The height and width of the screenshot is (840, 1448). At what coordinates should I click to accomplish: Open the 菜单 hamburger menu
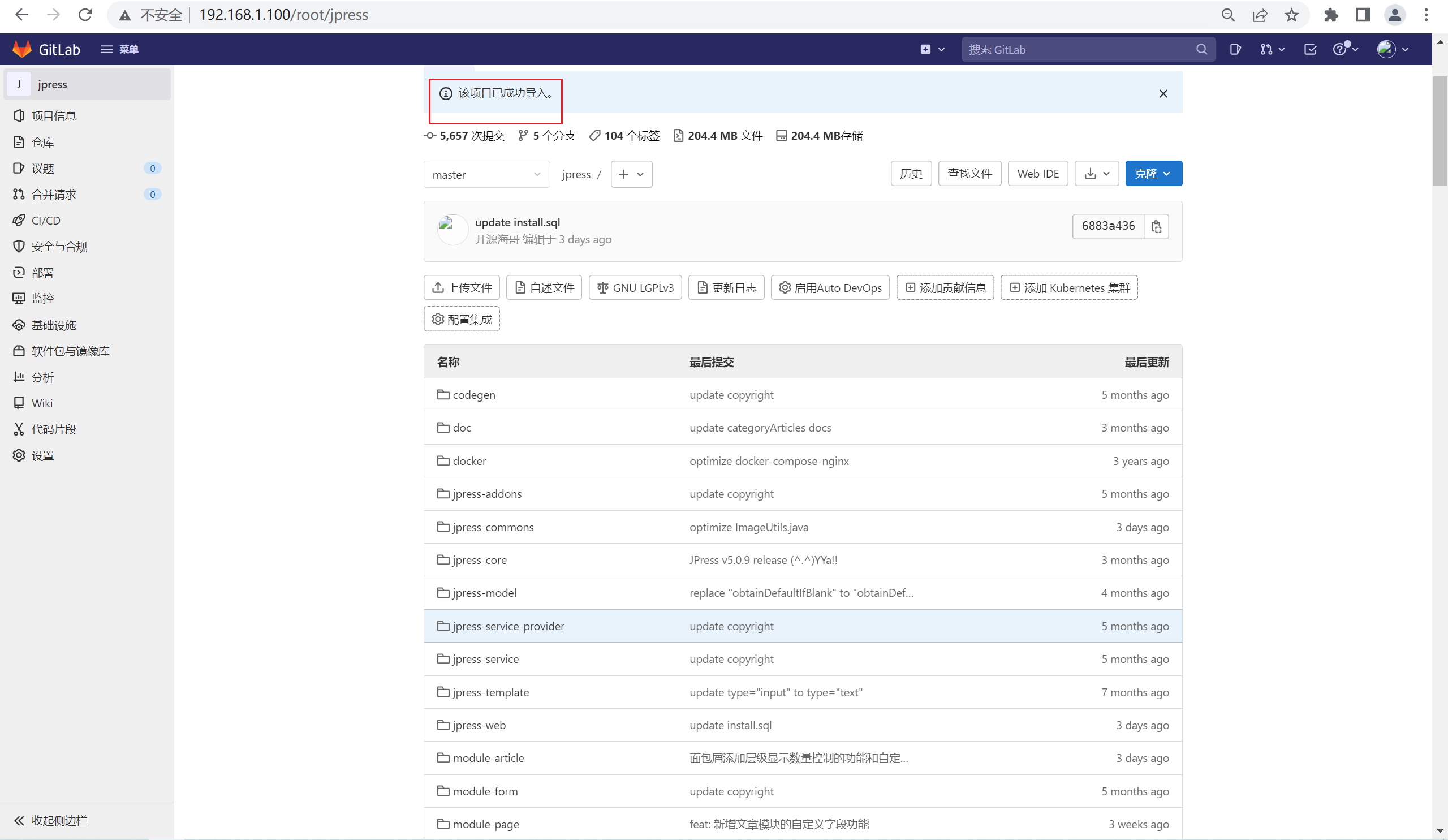(x=119, y=49)
